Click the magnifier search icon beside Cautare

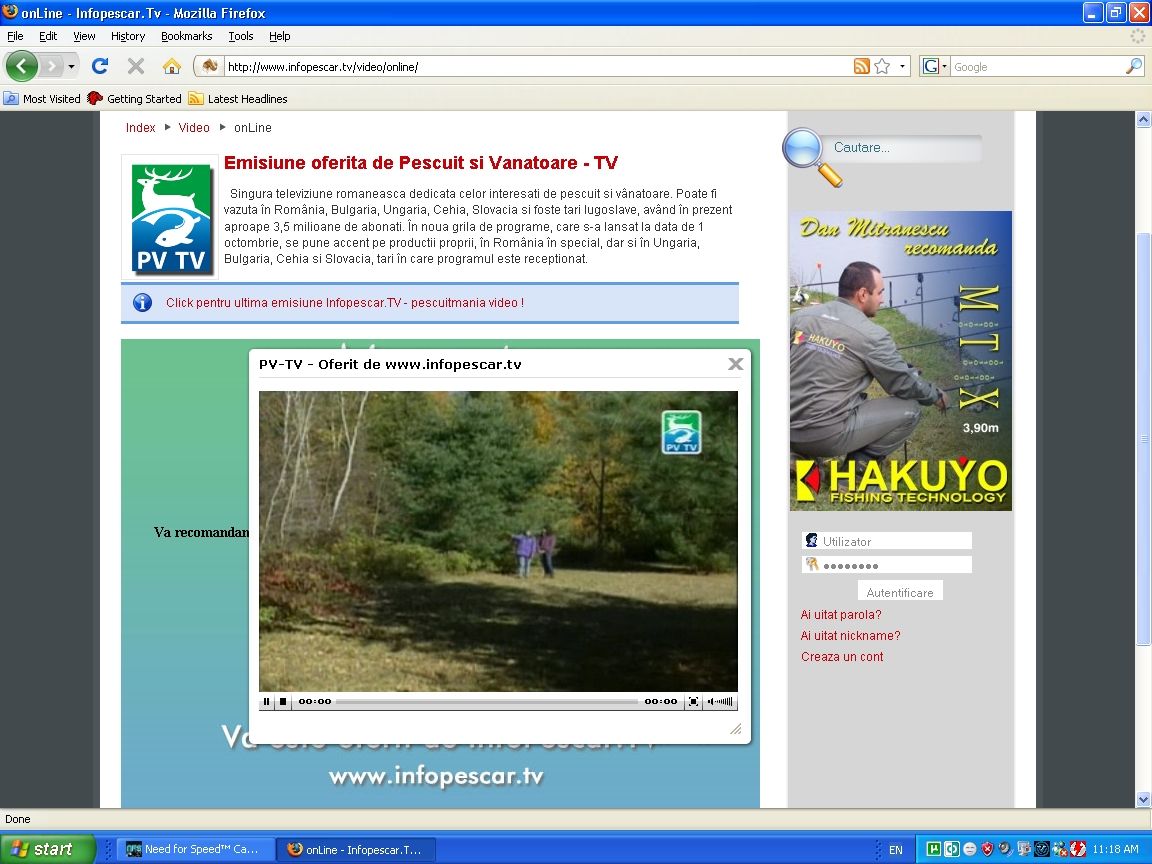(x=810, y=155)
